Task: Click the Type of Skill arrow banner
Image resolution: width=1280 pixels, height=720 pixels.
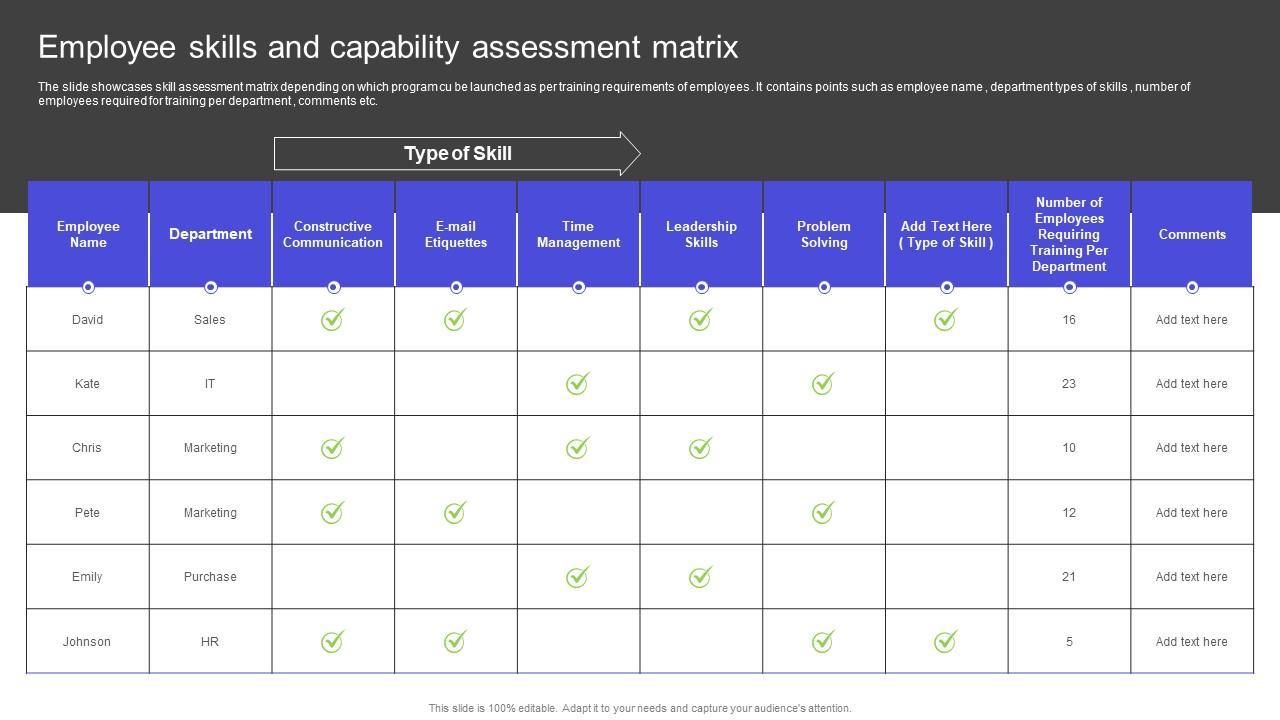Action: 457,154
